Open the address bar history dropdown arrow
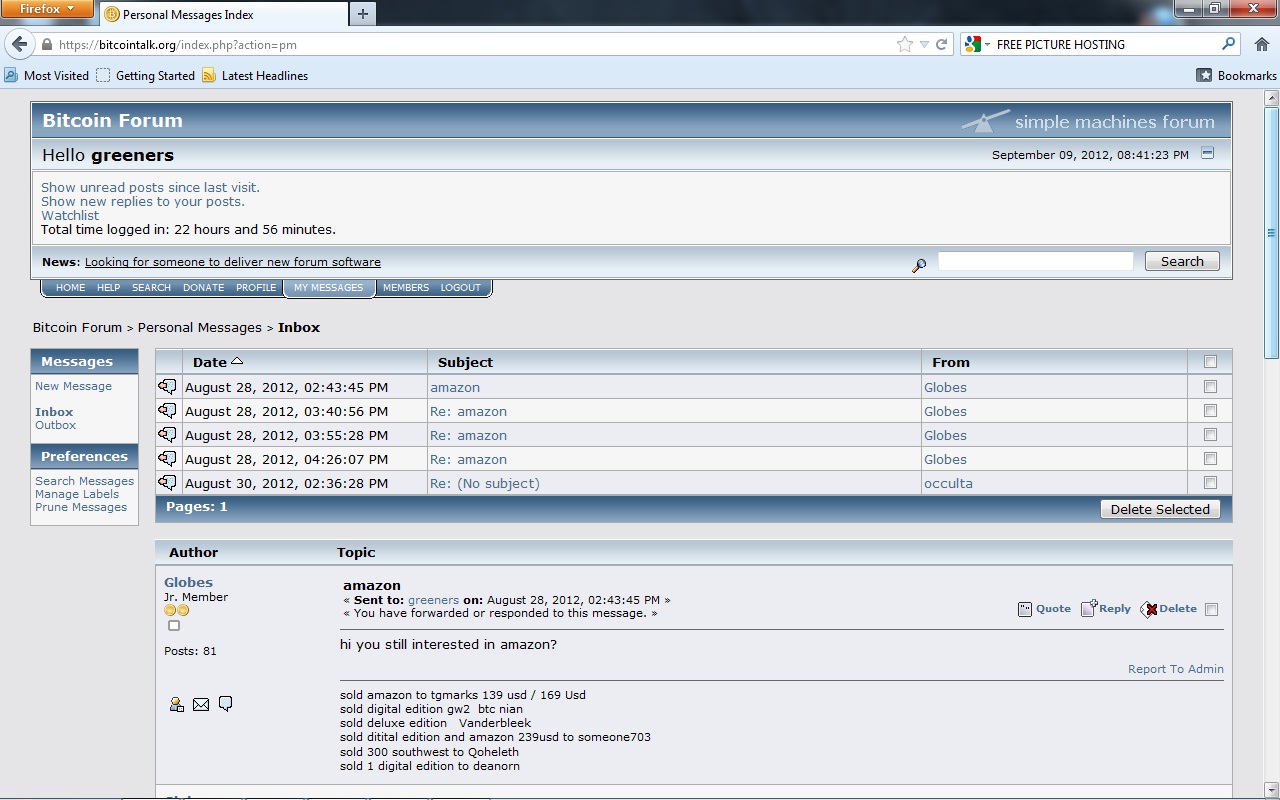Screen dimensions: 1280x800 924,45
